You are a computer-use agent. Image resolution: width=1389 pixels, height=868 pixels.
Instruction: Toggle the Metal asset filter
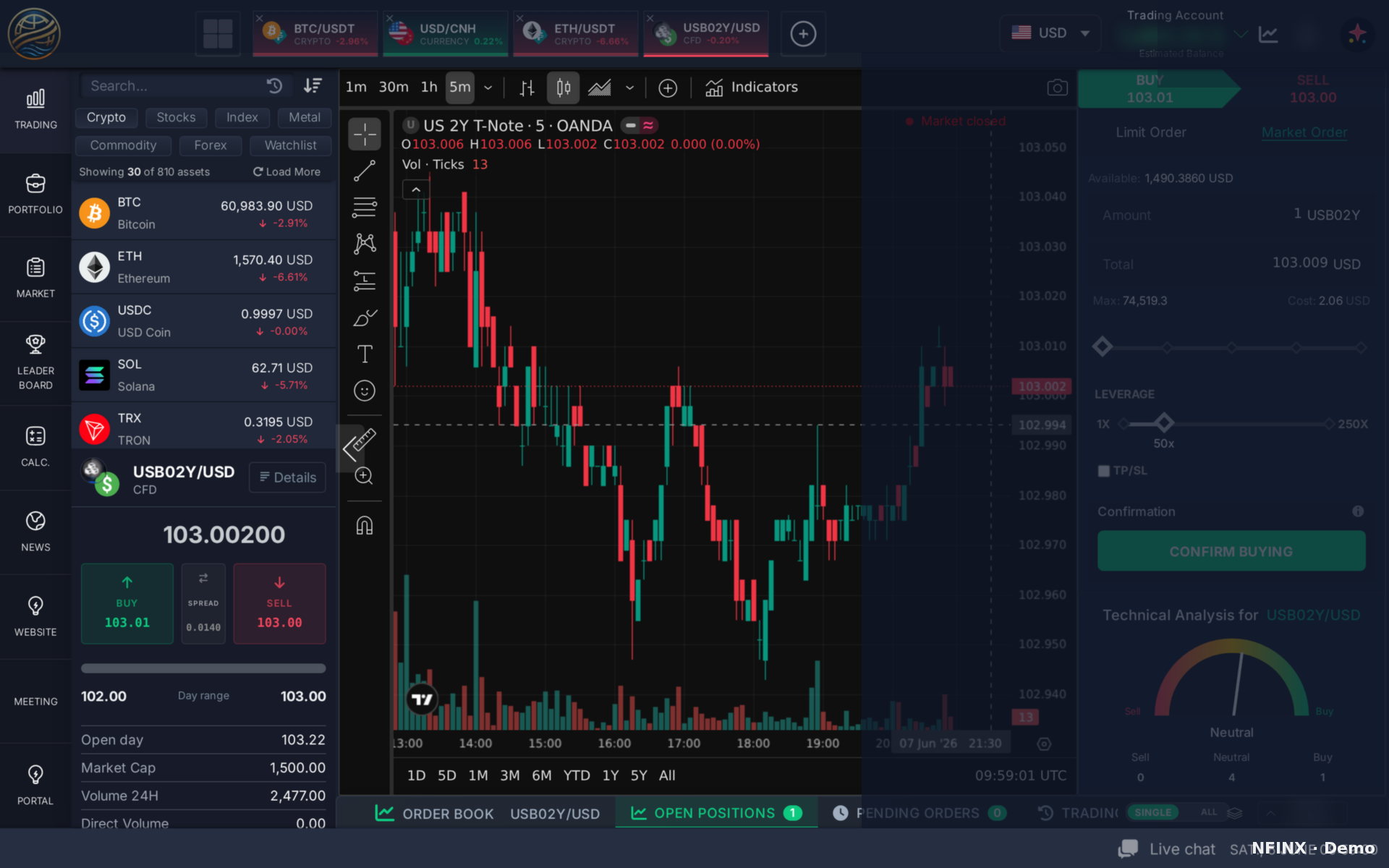[x=305, y=117]
